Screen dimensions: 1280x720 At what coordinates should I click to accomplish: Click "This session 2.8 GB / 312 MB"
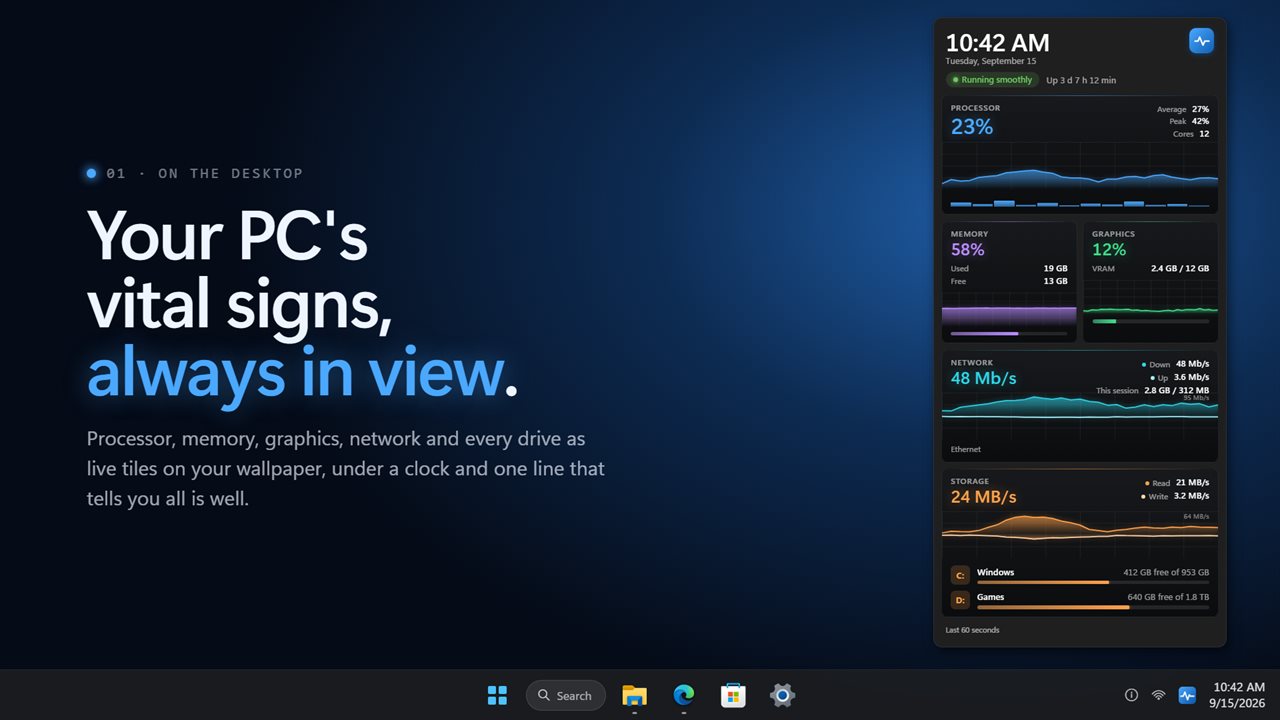pyautogui.click(x=1153, y=391)
